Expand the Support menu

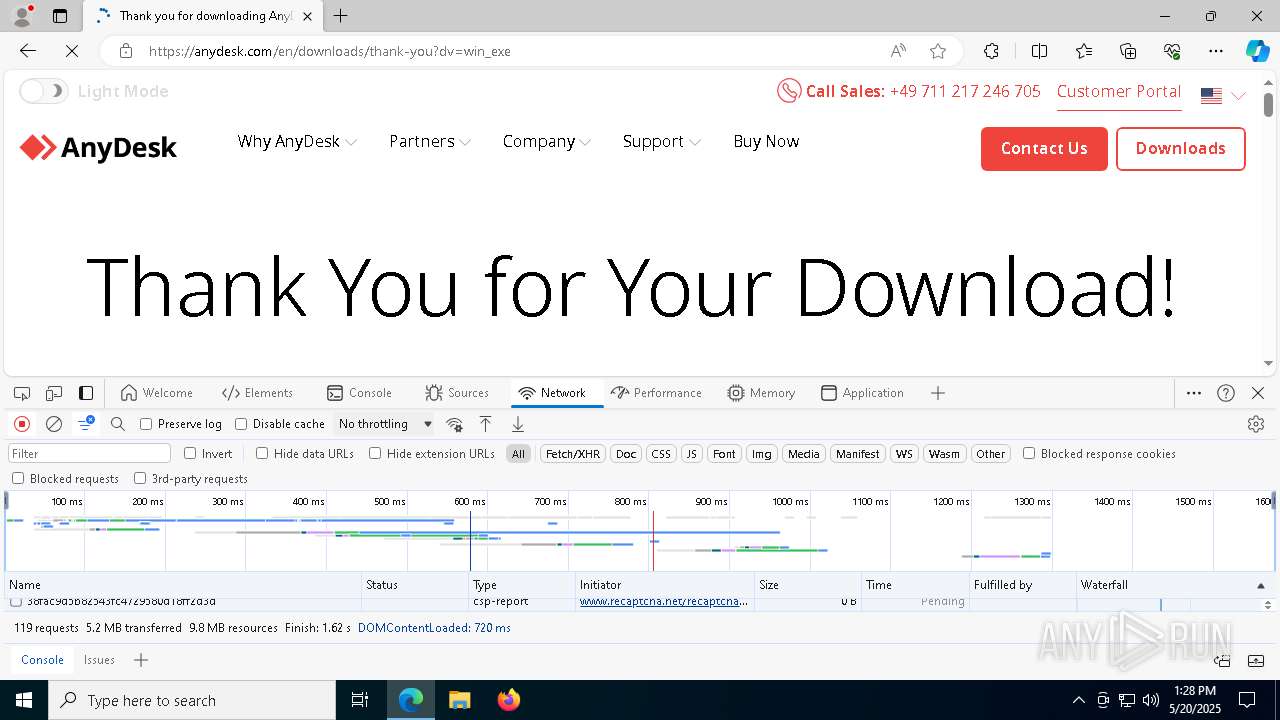point(661,141)
